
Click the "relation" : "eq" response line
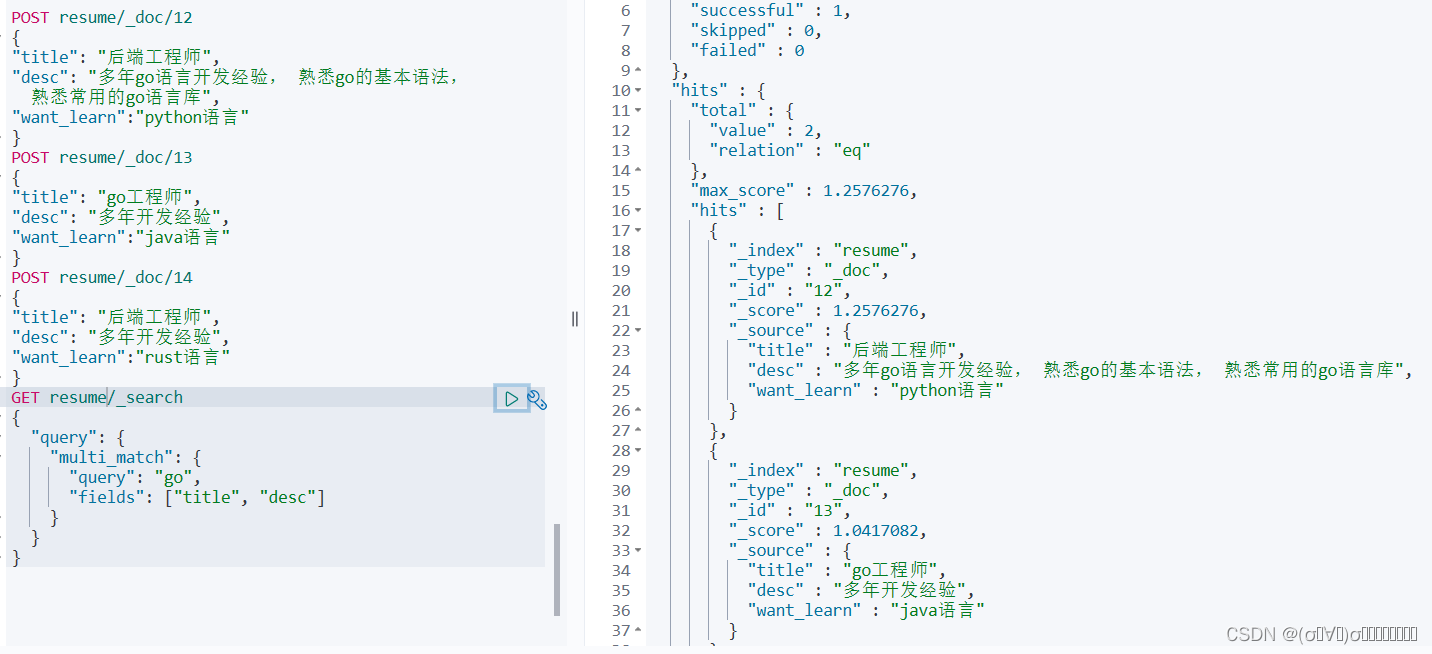[790, 151]
